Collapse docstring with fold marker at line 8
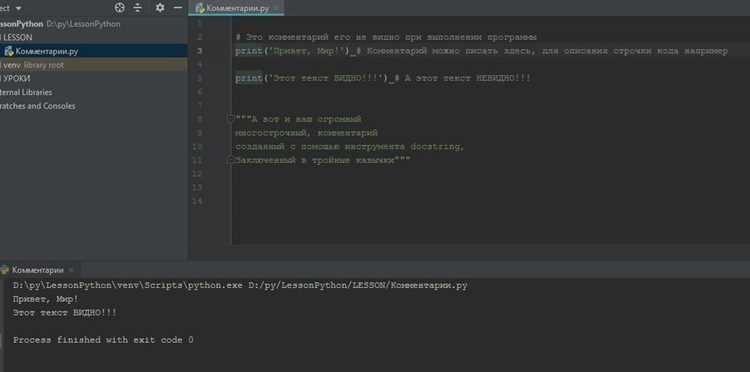750x372 pixels. click(231, 119)
